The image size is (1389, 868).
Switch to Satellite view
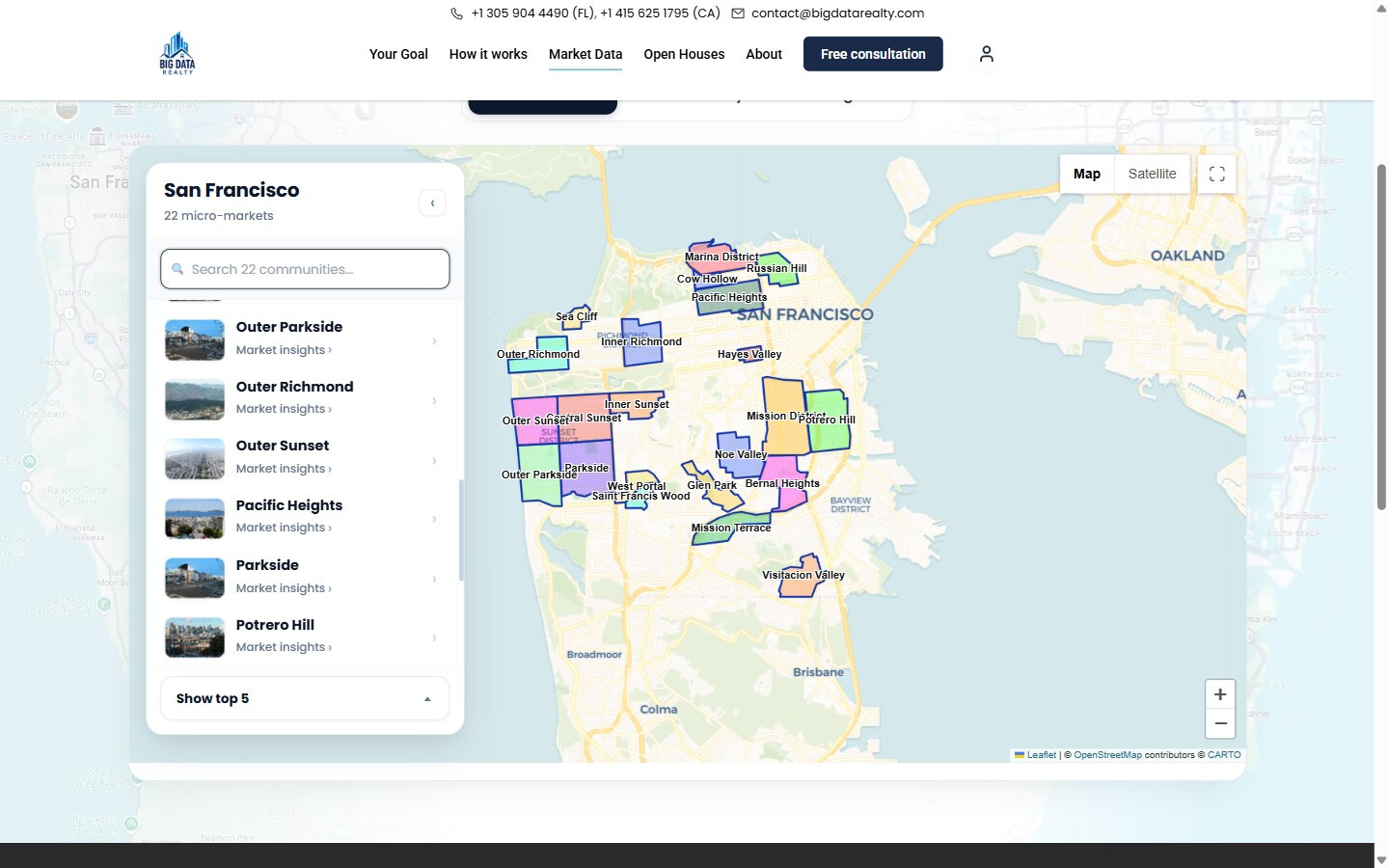pyautogui.click(x=1152, y=174)
